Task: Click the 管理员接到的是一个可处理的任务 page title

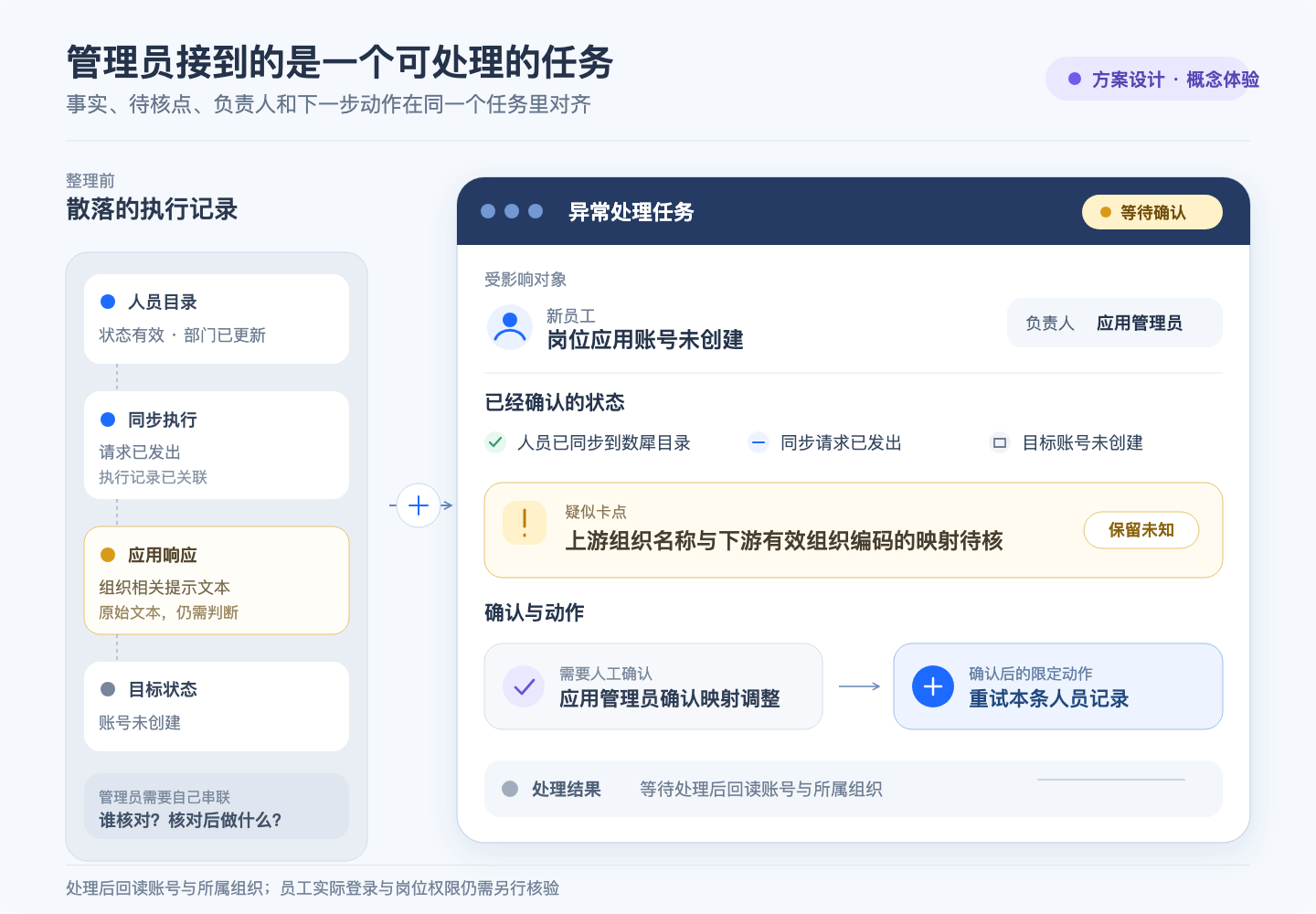Action: click(x=340, y=62)
